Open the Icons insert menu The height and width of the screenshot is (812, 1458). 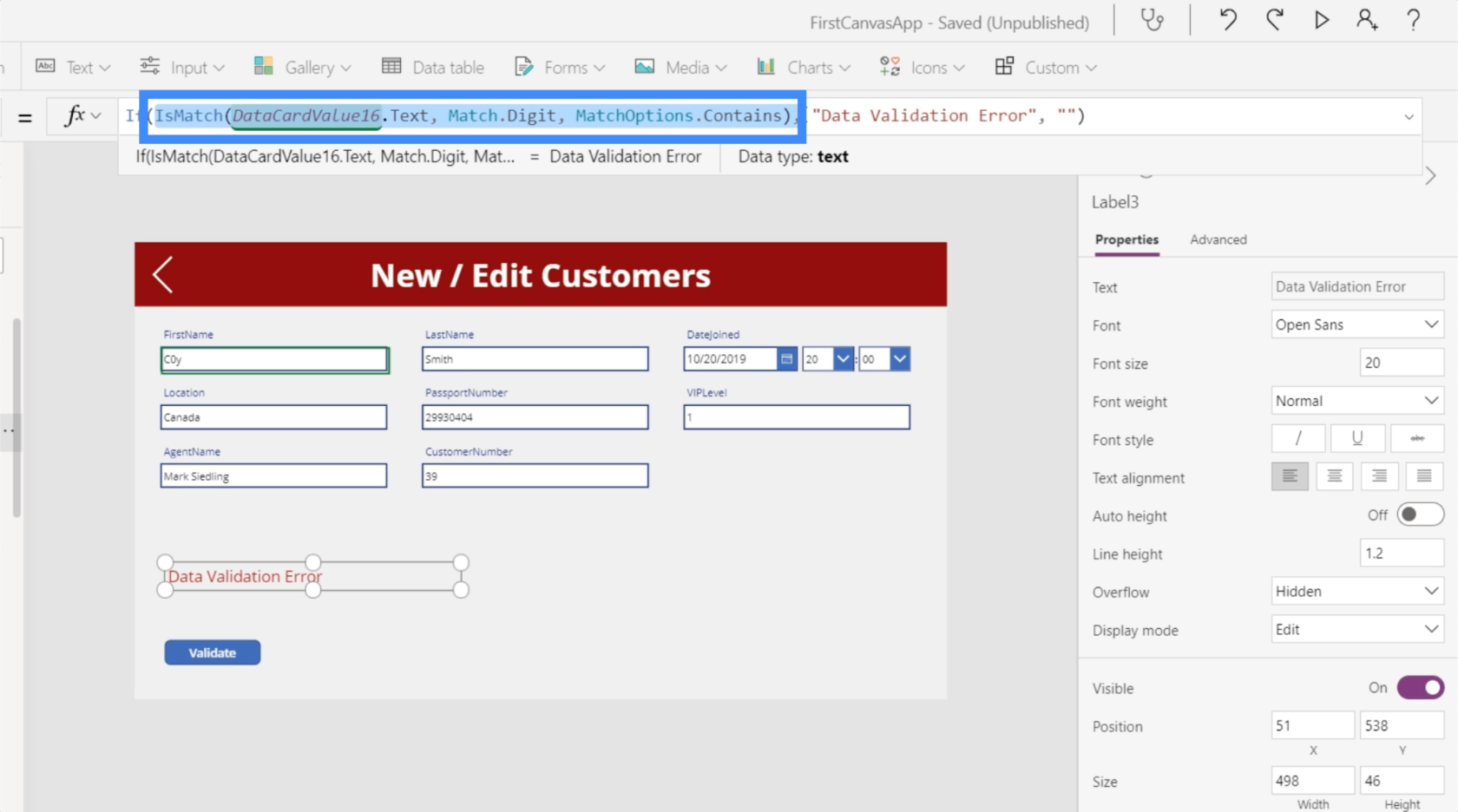pos(923,67)
